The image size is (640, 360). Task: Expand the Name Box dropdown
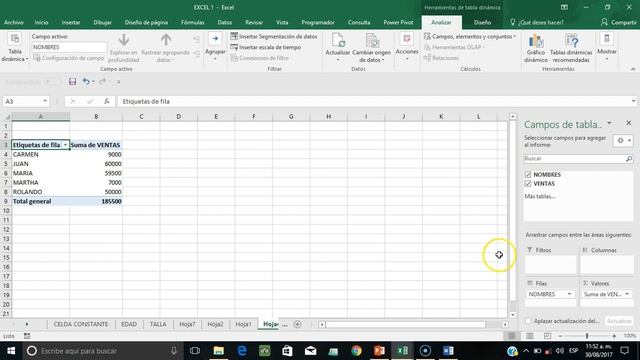(x=45, y=101)
